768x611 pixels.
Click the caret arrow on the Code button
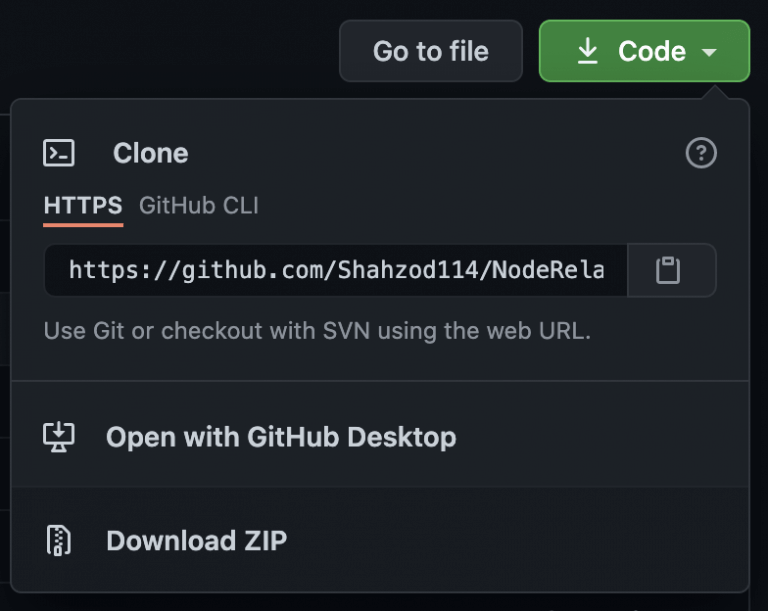coord(710,52)
